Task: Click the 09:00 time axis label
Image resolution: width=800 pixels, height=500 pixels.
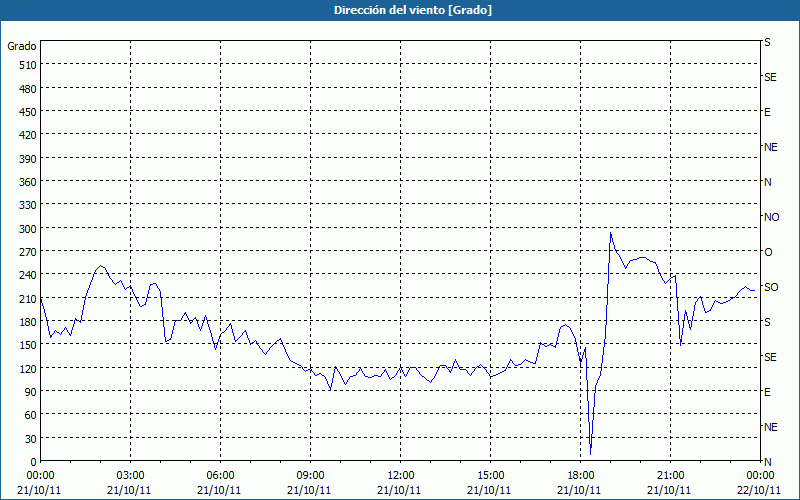Action: [310, 476]
